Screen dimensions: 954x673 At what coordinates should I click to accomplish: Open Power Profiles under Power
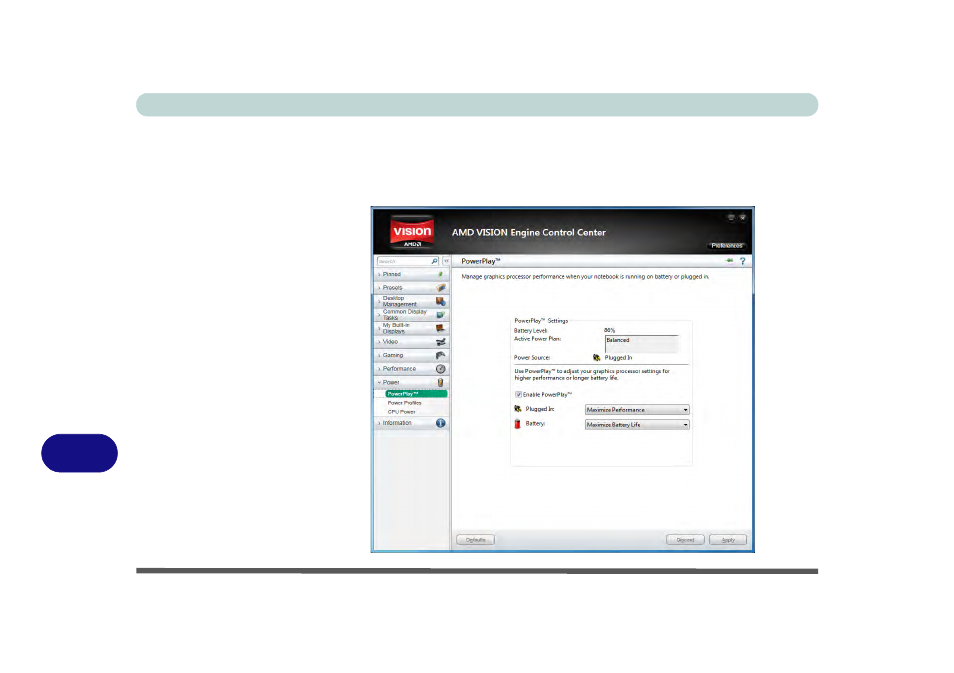405,403
